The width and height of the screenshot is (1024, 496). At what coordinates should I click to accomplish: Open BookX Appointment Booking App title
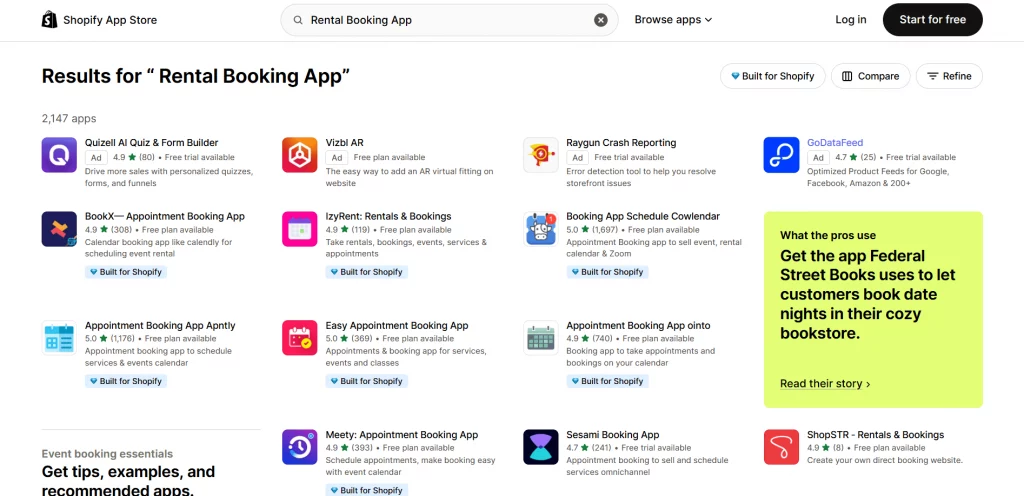pos(165,217)
